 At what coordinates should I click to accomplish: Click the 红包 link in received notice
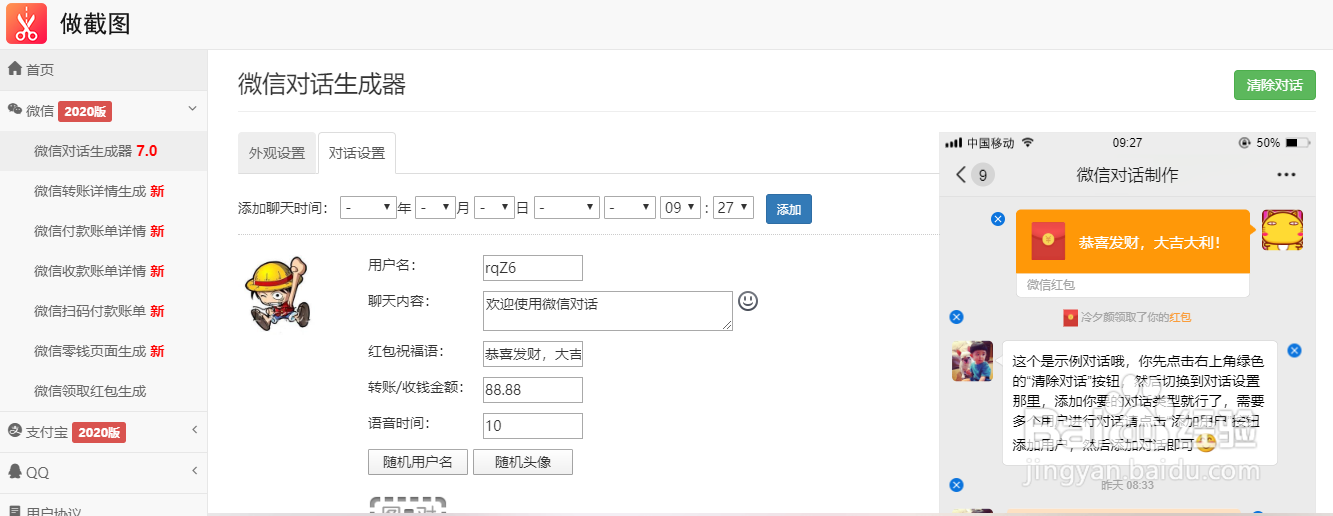(1180, 317)
